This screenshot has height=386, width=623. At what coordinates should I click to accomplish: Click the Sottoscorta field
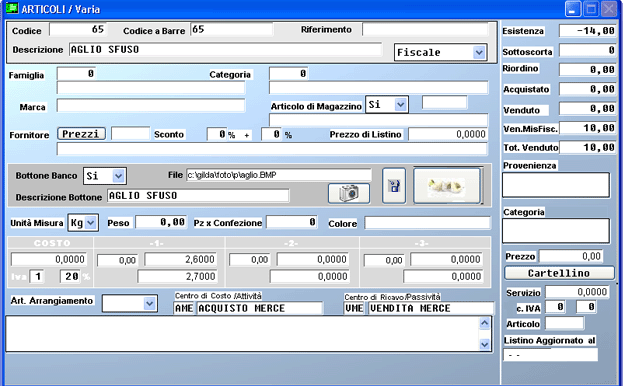pyautogui.click(x=587, y=50)
